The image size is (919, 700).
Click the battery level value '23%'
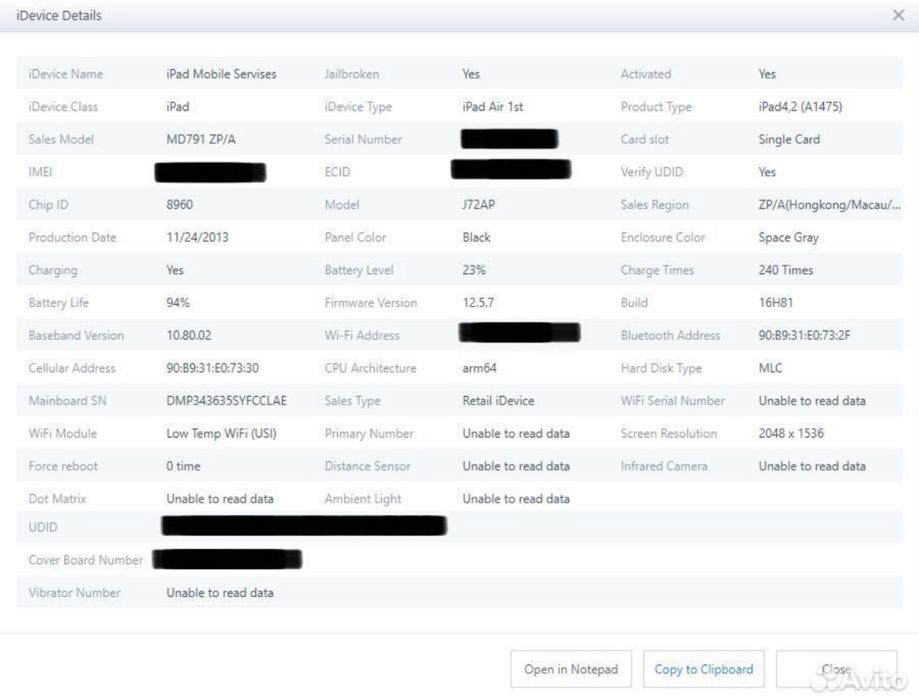(474, 270)
